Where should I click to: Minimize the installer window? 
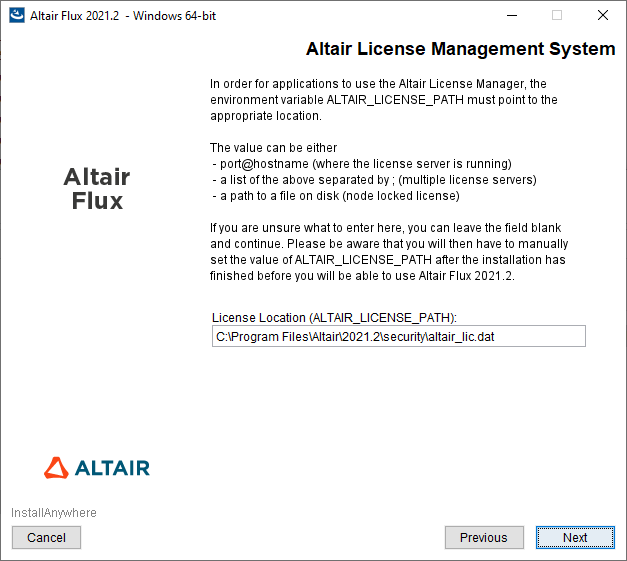click(x=510, y=15)
